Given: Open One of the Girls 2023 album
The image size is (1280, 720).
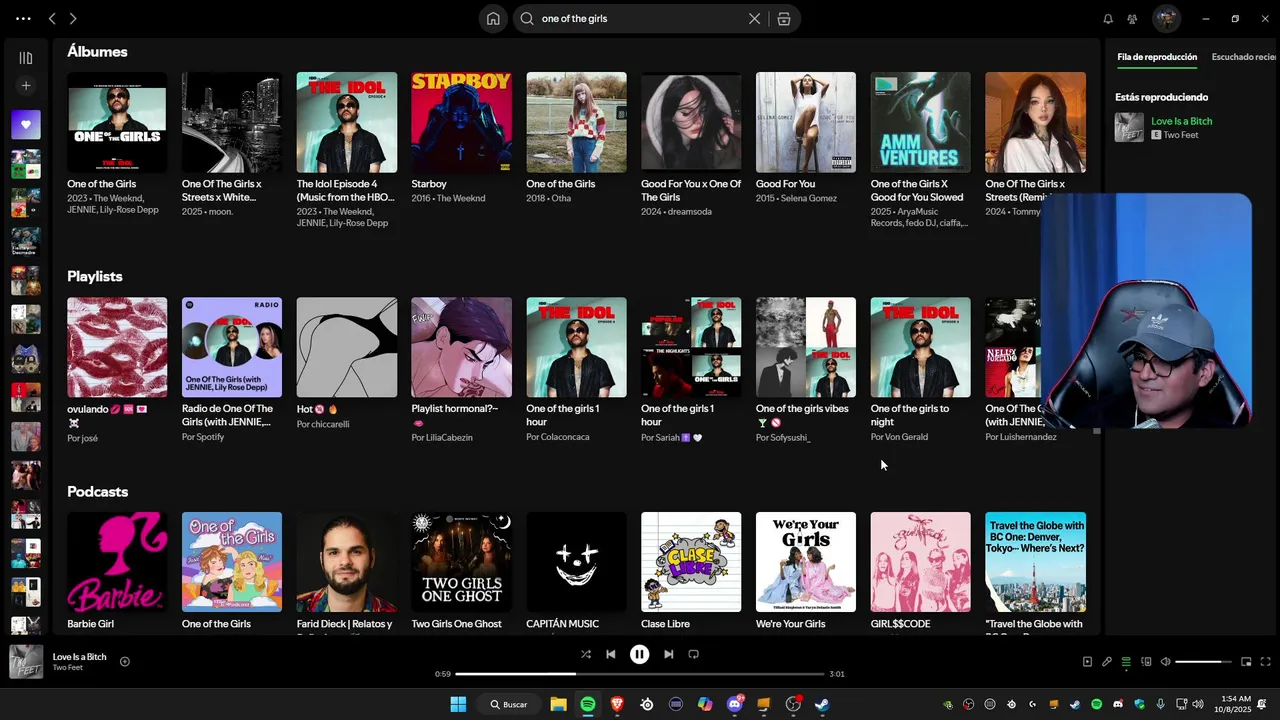Looking at the screenshot, I should point(117,122).
